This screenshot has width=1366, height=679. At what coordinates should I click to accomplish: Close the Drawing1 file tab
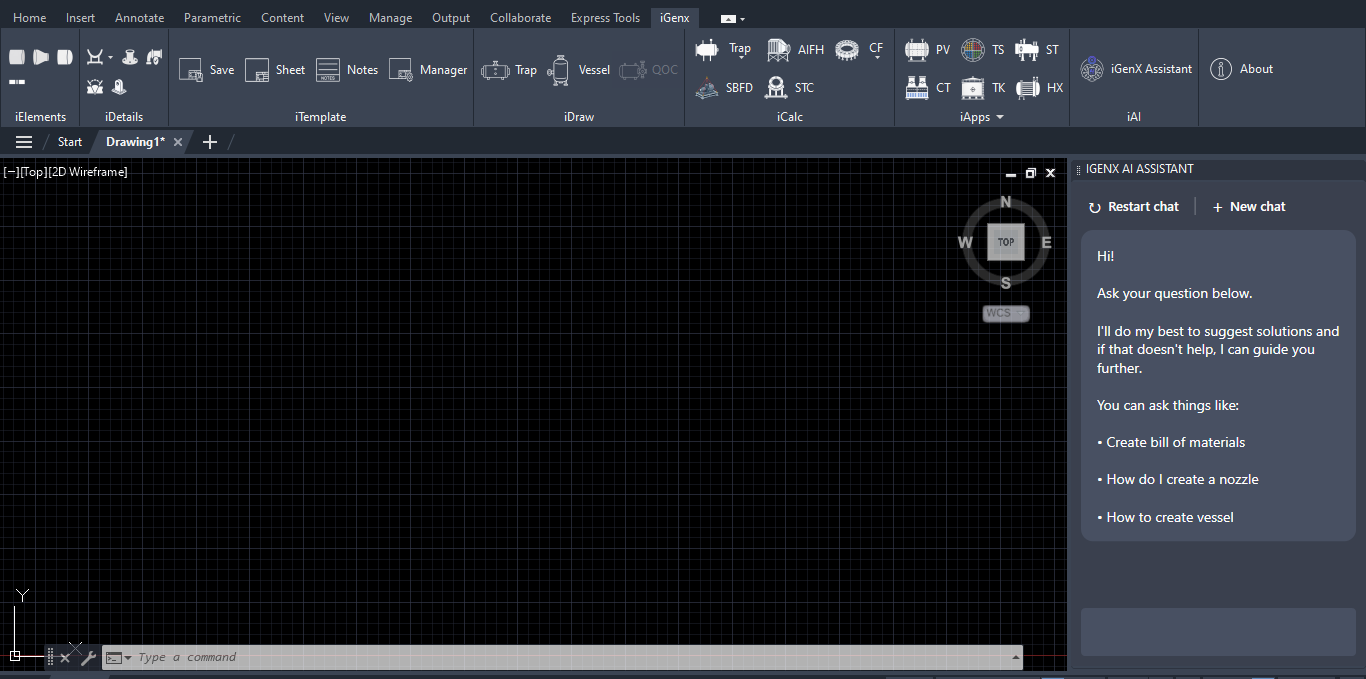[178, 142]
